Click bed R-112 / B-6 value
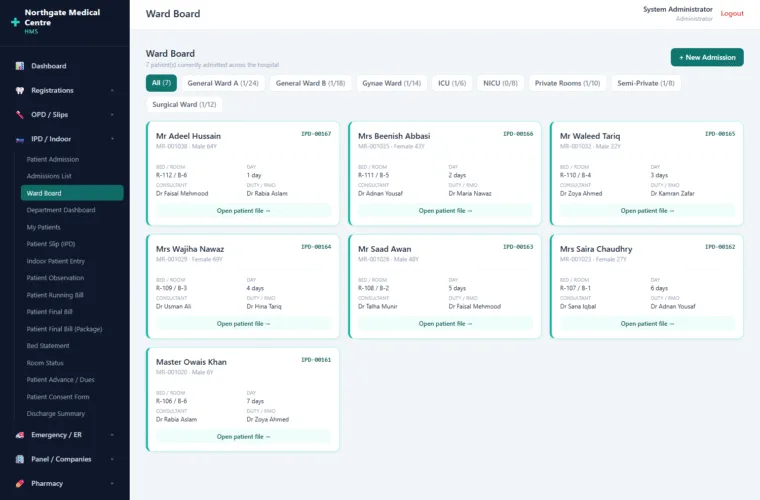This screenshot has width=760, height=500. coord(172,175)
